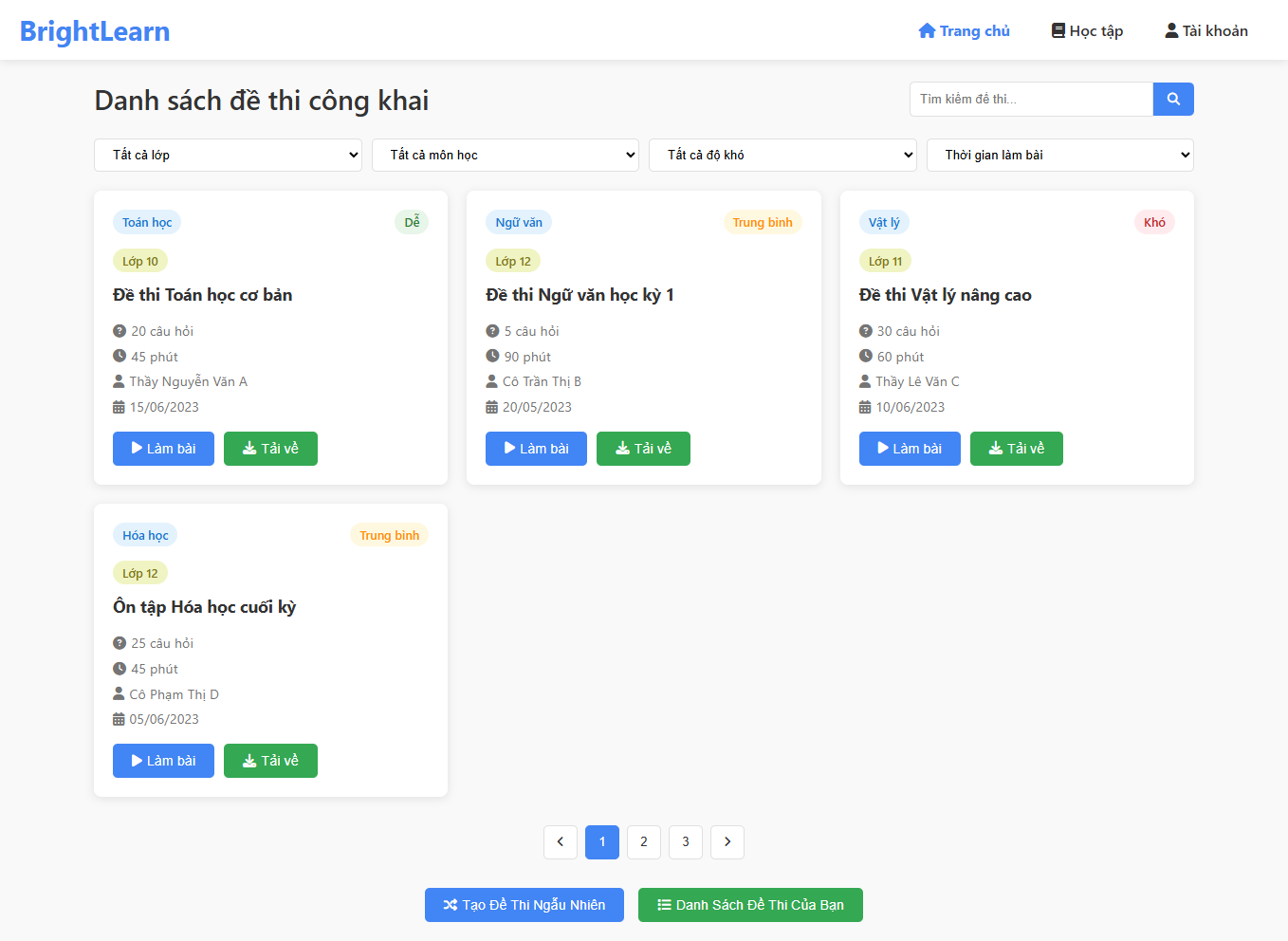
Task: Click the user icon beside Tài khoản
Action: (x=1171, y=30)
